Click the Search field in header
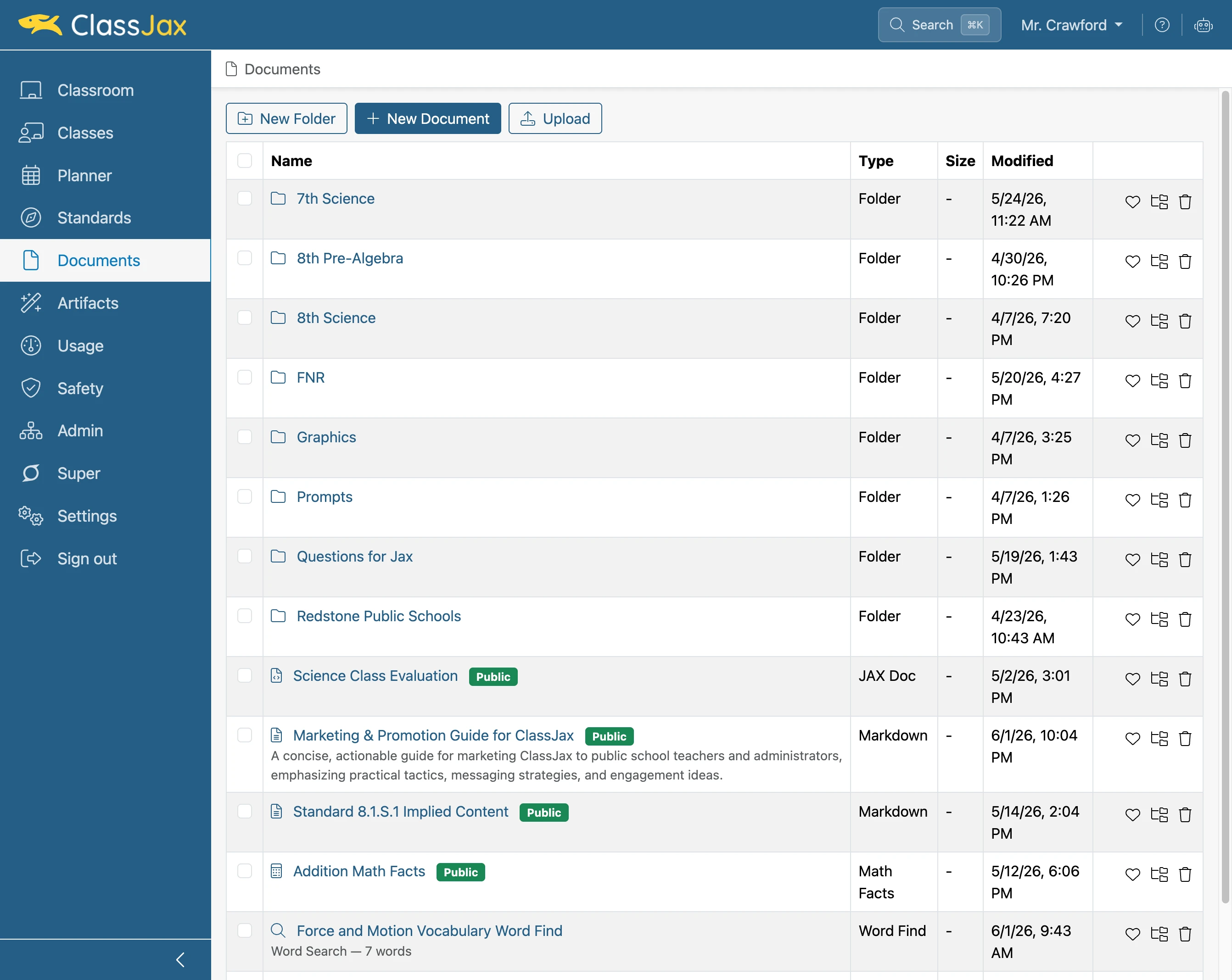Viewport: 1232px width, 980px height. (939, 25)
